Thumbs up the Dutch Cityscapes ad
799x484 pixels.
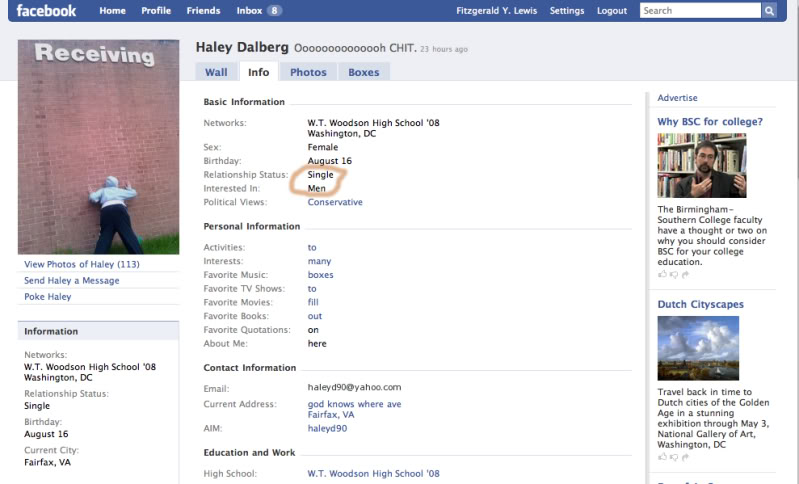point(662,457)
